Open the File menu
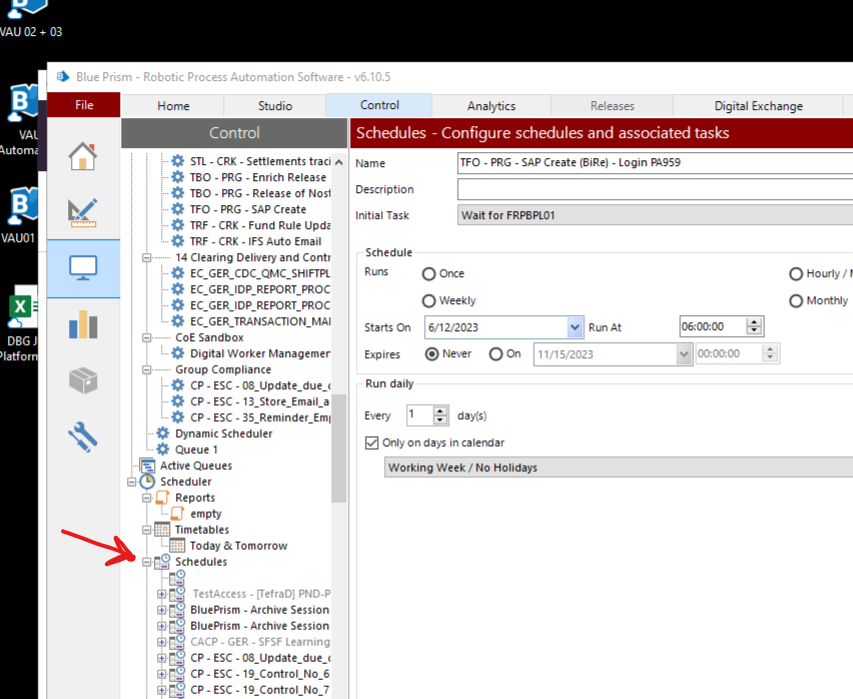The image size is (853, 699). coord(84,105)
